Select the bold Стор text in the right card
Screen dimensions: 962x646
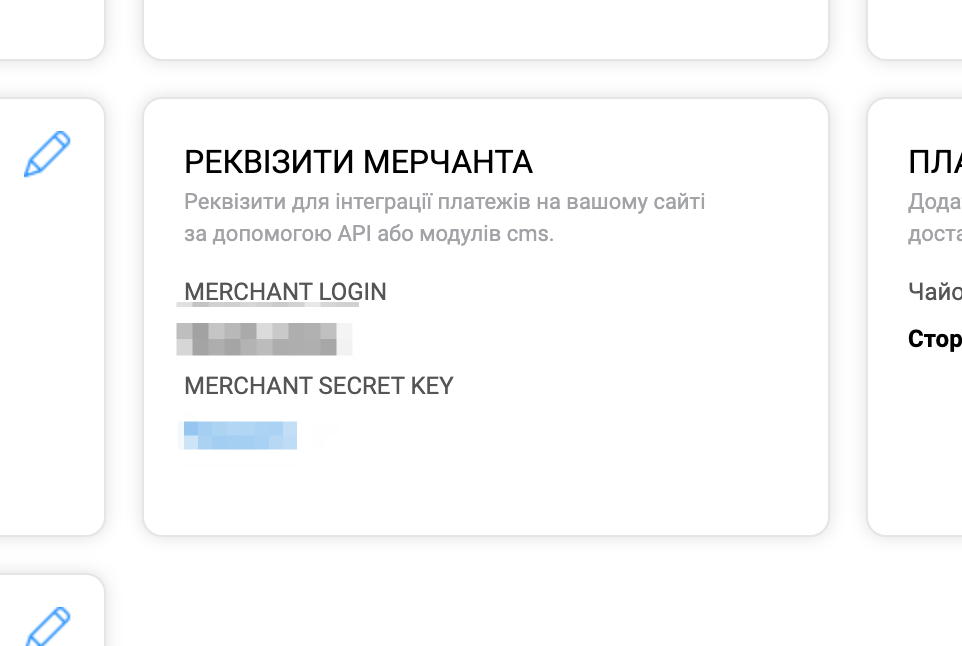[x=935, y=339]
